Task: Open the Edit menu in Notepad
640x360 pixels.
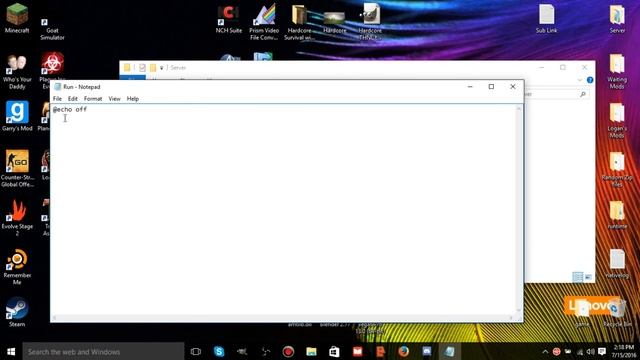Action: click(73, 99)
